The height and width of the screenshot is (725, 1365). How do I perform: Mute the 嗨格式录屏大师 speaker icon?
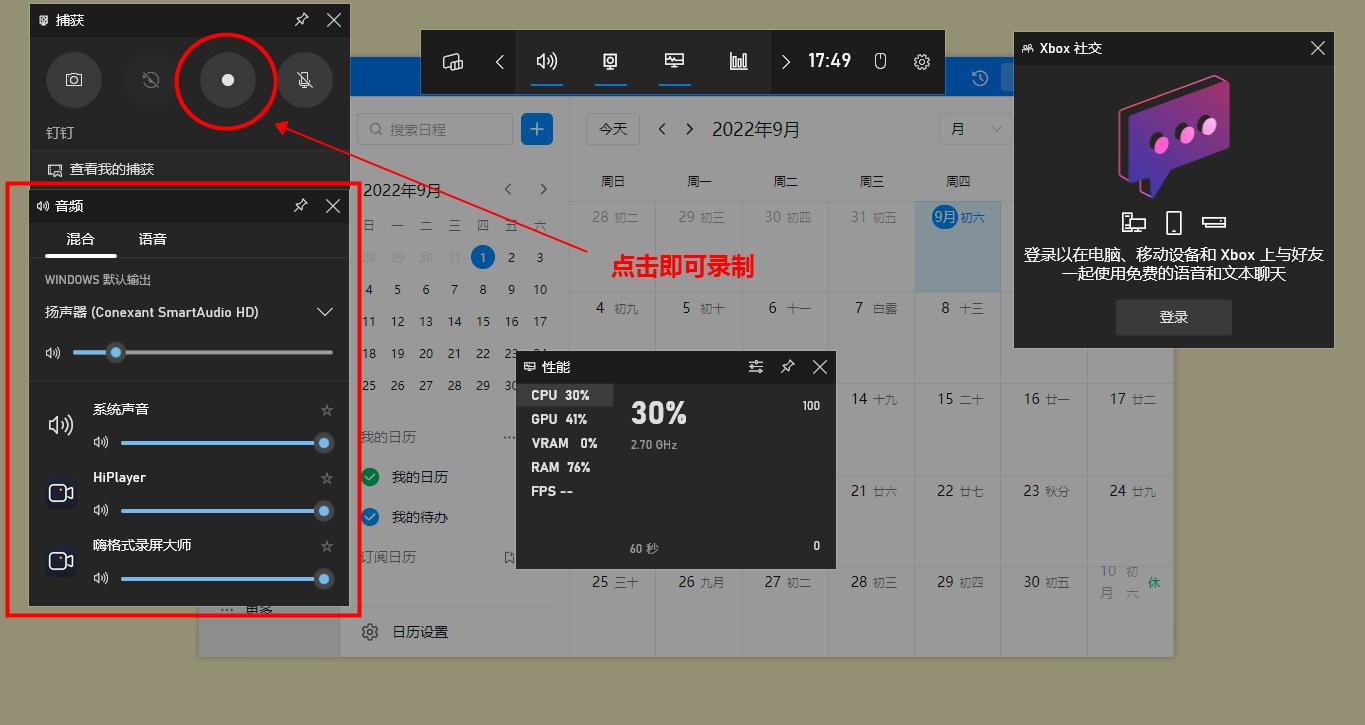click(x=100, y=578)
